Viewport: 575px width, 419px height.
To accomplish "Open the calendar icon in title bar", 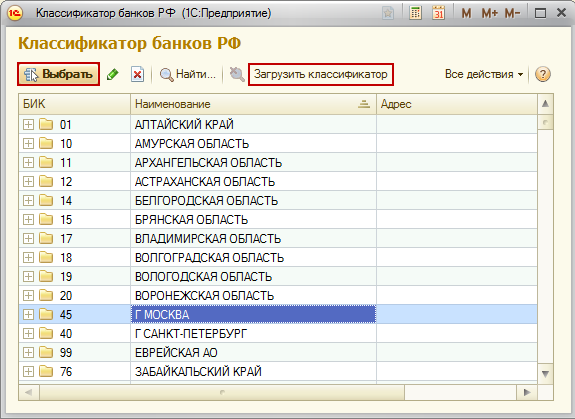I will click(x=438, y=14).
